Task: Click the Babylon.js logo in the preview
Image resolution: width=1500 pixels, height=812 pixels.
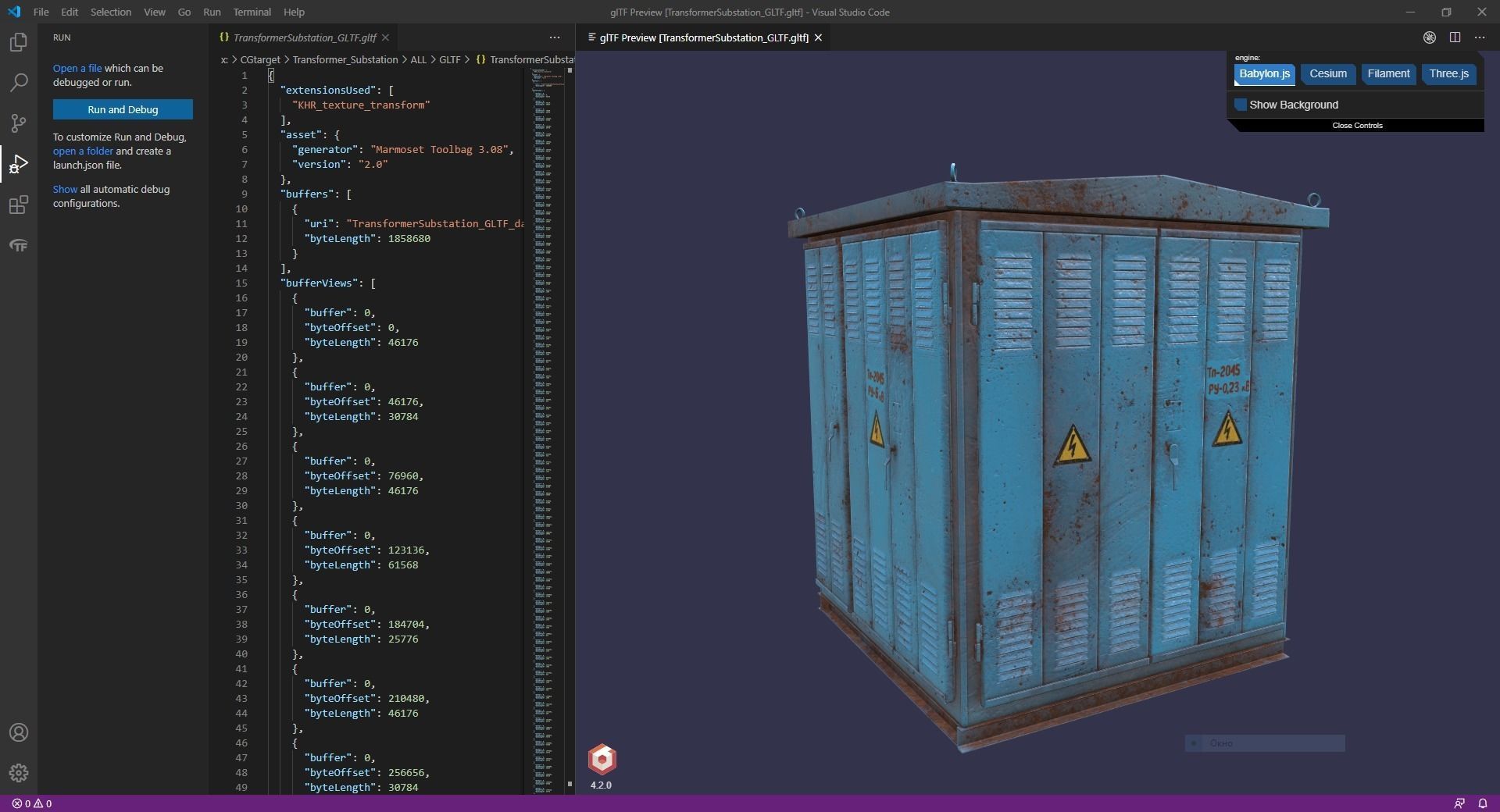Action: point(602,759)
